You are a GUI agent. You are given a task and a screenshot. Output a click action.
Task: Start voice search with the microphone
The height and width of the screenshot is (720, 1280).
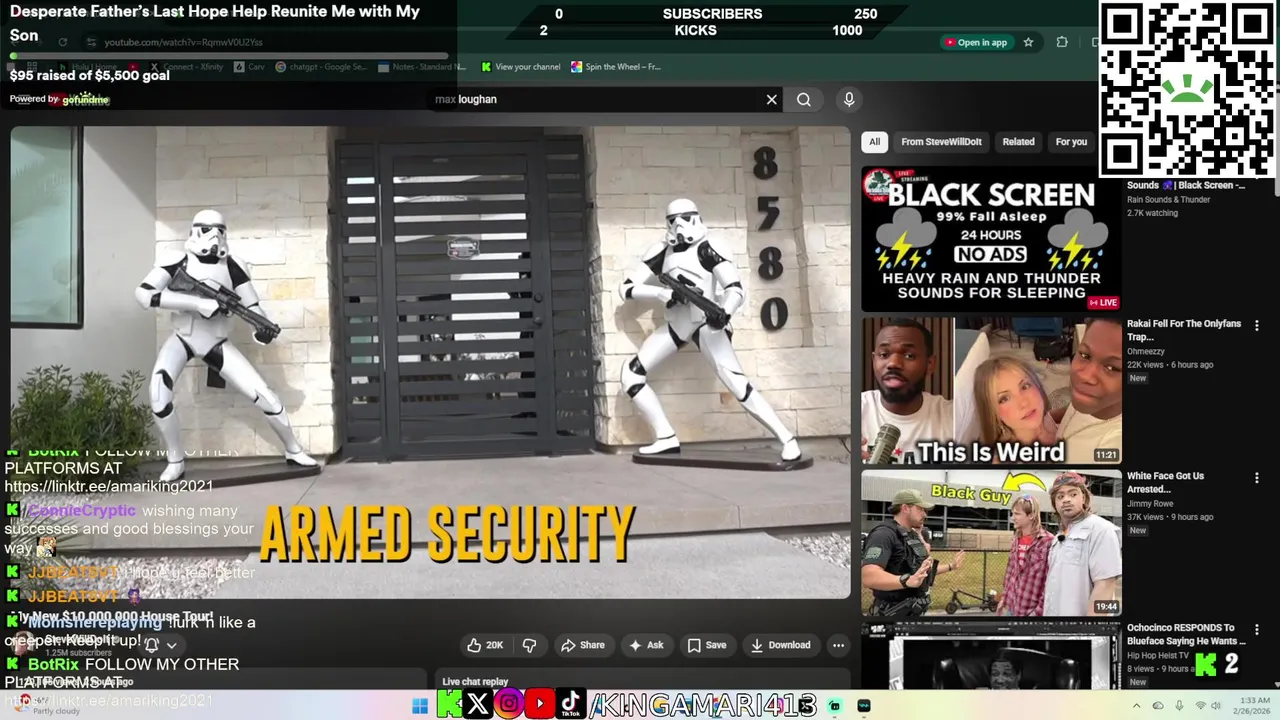coord(849,99)
